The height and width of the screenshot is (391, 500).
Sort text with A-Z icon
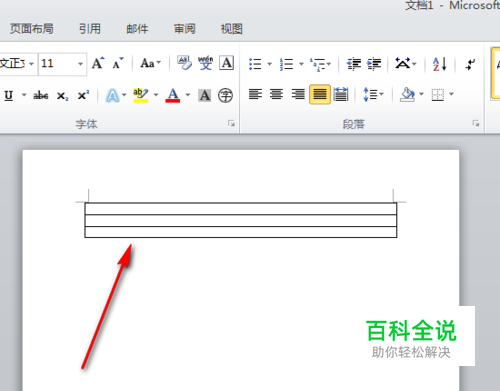click(x=439, y=64)
